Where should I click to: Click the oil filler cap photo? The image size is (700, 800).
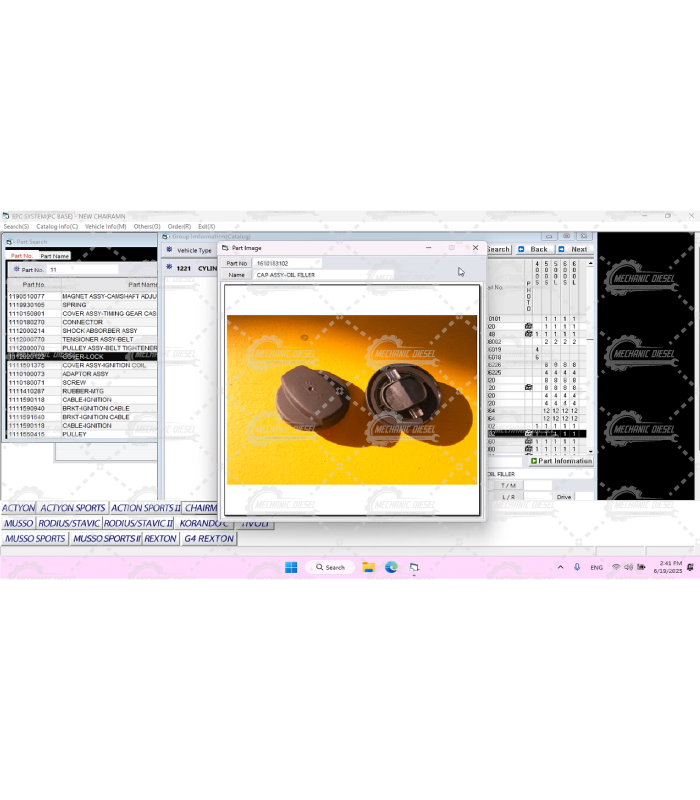click(352, 400)
